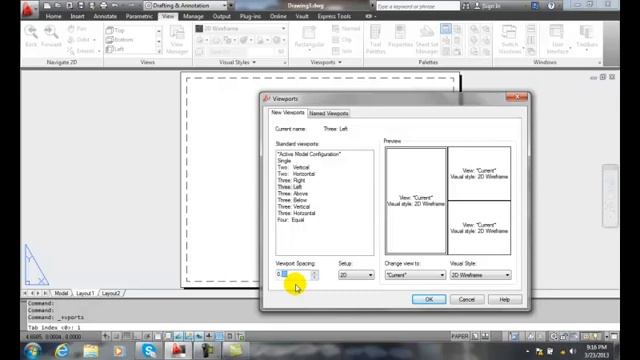Toggle the PAPER space button in status bar

pyautogui.click(x=460, y=336)
